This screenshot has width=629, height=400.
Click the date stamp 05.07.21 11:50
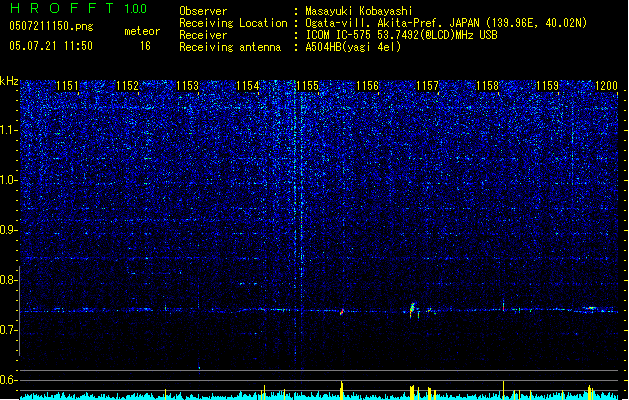click(51, 46)
